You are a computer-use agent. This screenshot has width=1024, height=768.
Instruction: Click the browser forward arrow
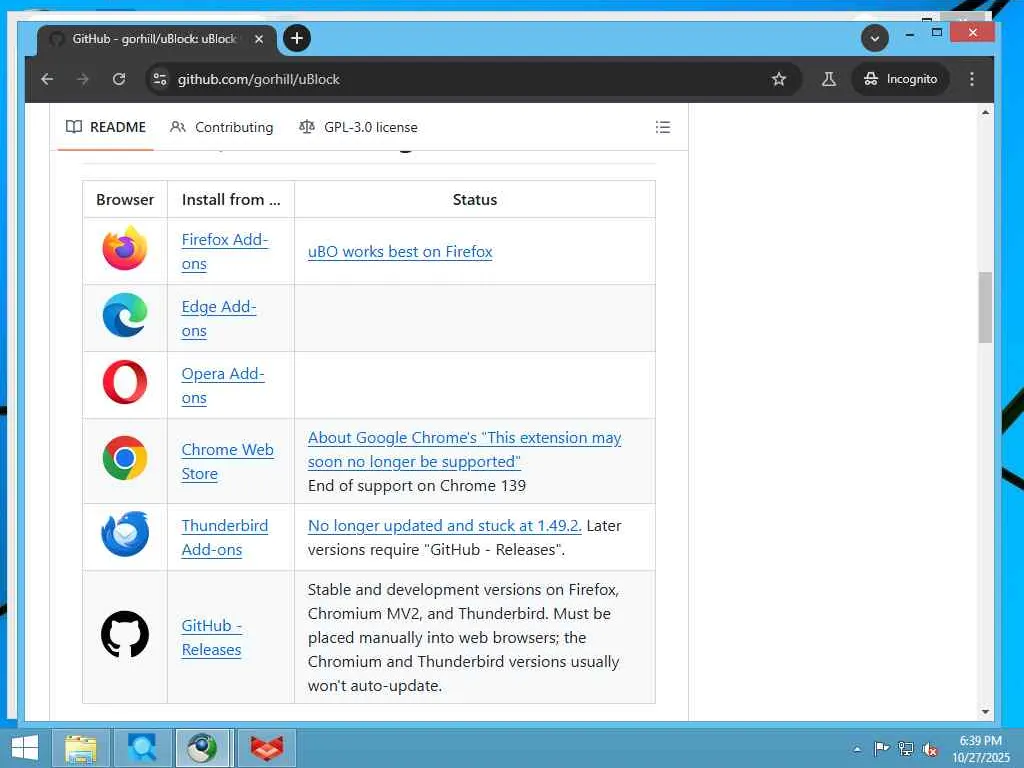[x=82, y=79]
